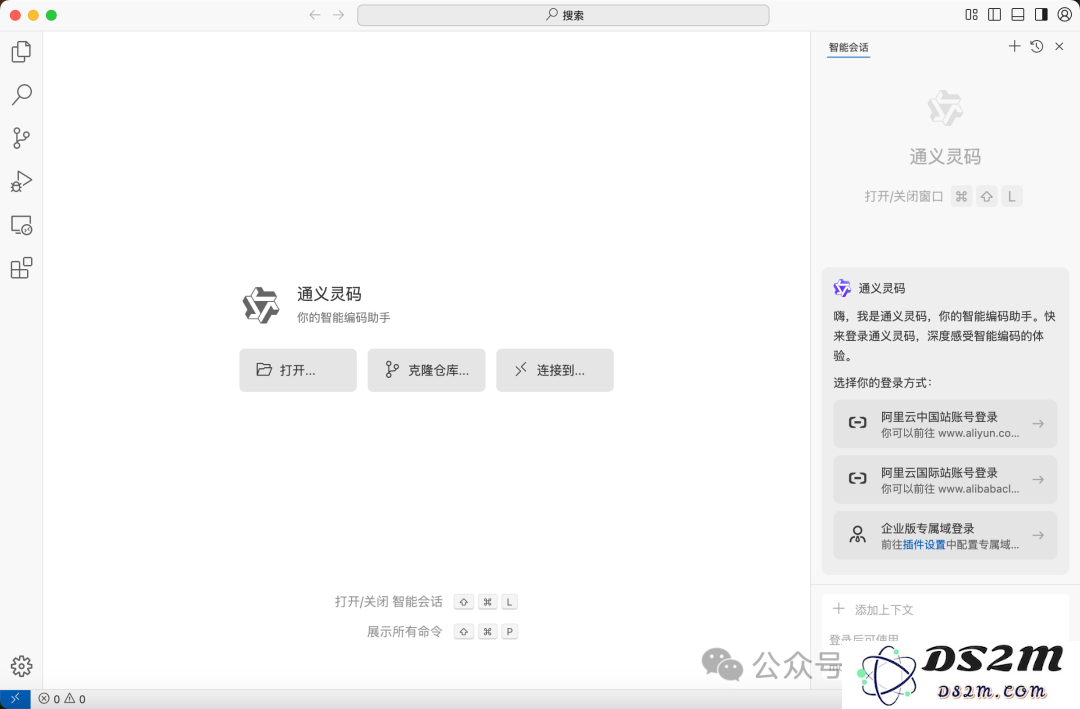Open the Manage gear menu in the activity bar

coord(21,666)
